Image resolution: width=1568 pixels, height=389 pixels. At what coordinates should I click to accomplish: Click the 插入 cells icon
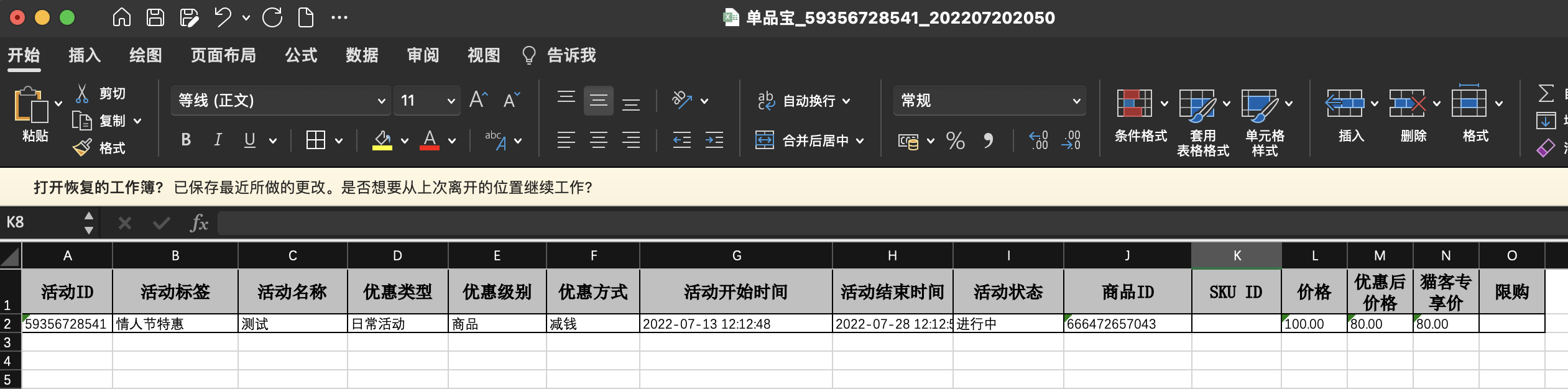click(1344, 103)
